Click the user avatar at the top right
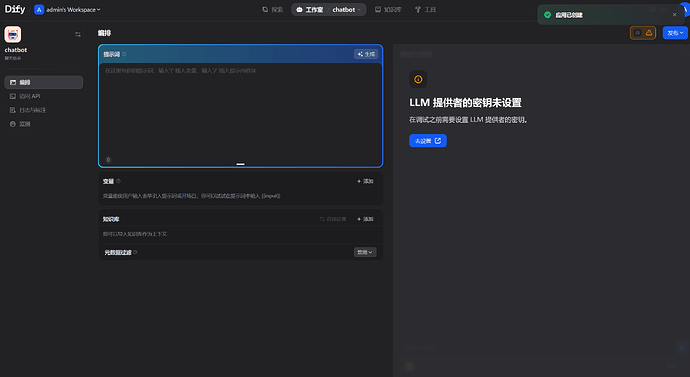The height and width of the screenshot is (377, 690). coord(685,9)
